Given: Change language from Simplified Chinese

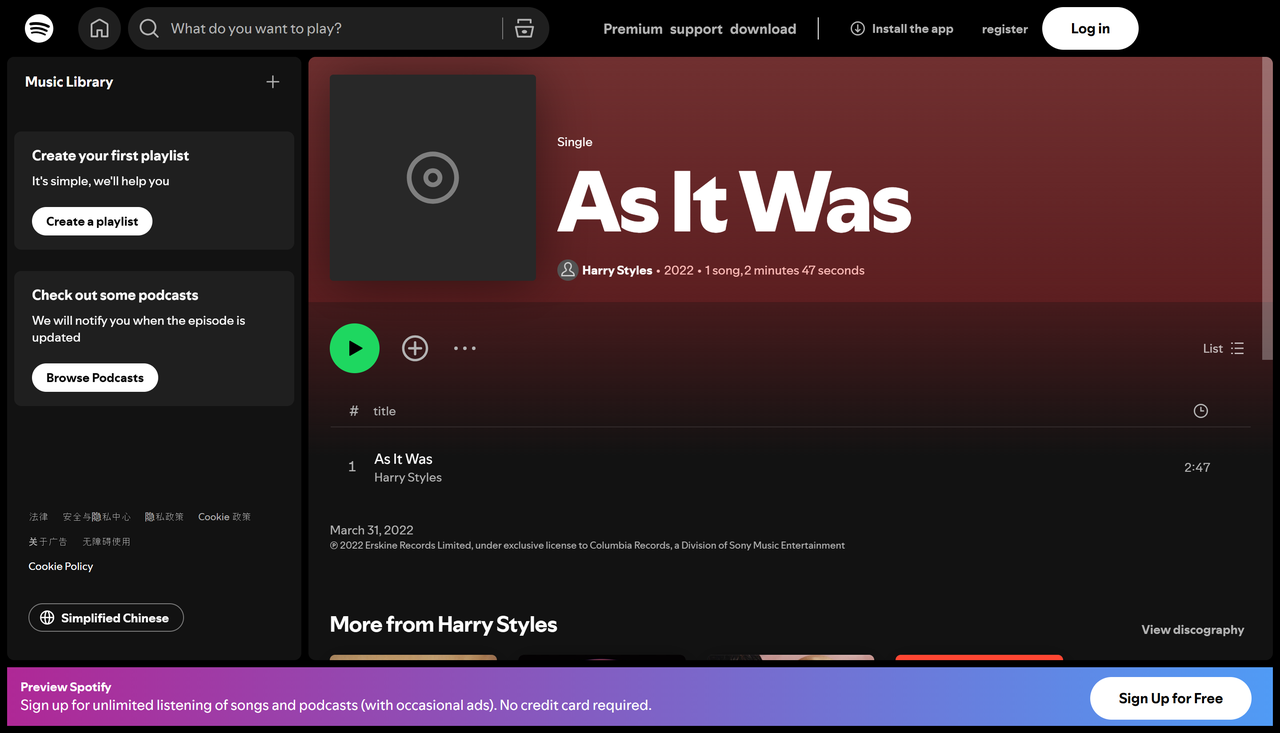Looking at the screenshot, I should click(x=106, y=618).
